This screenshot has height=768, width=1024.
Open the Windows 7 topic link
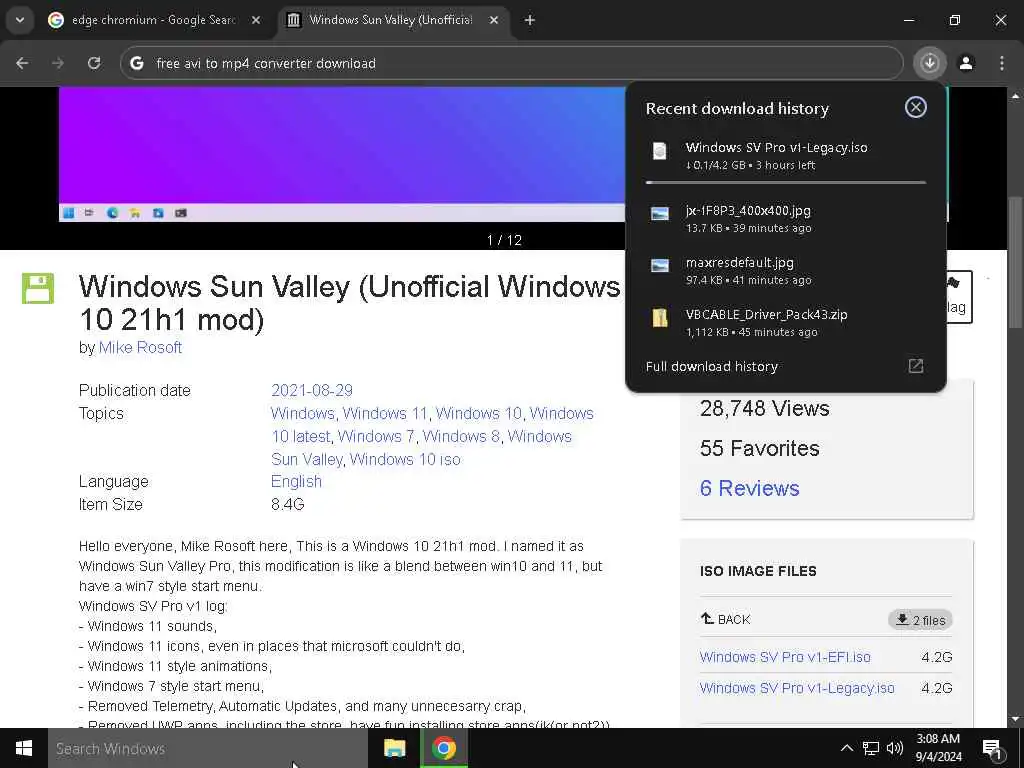pyautogui.click(x=376, y=436)
